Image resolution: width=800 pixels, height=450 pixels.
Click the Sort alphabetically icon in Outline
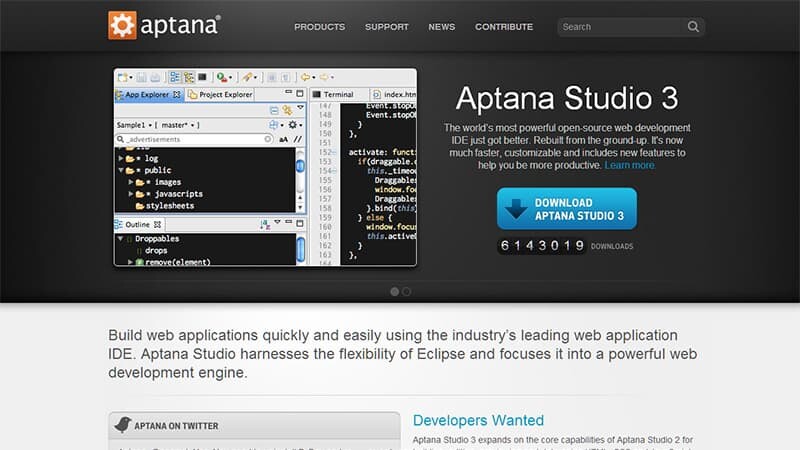point(265,224)
